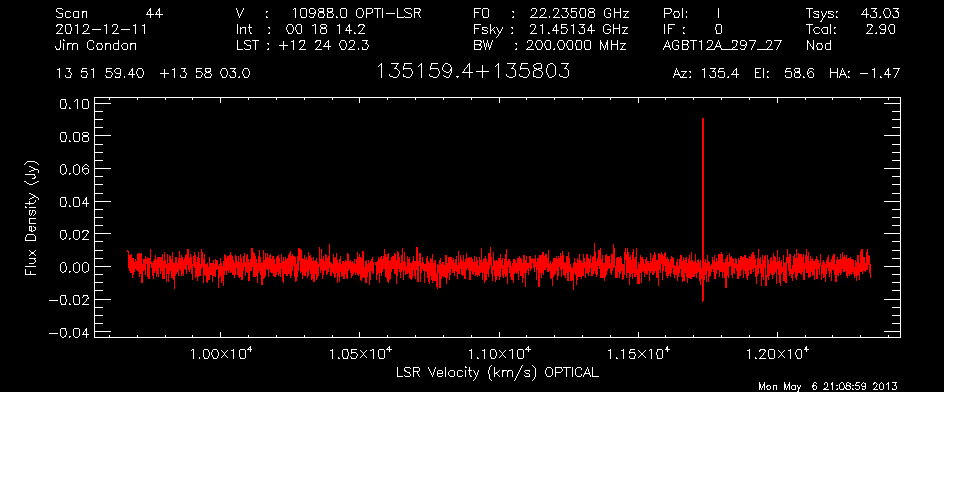Click the Nod procedure label
Viewport: 962px width, 490px height.
[818, 45]
